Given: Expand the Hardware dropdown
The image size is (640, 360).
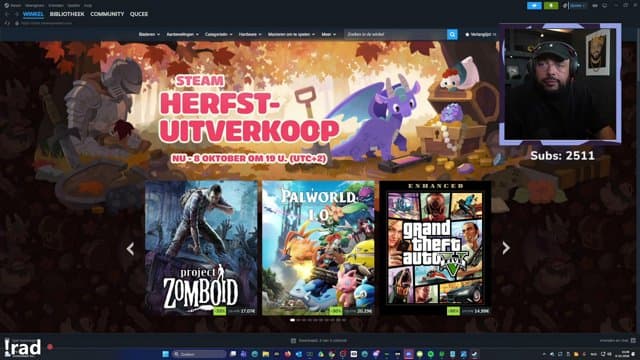Looking at the screenshot, I should pos(250,35).
